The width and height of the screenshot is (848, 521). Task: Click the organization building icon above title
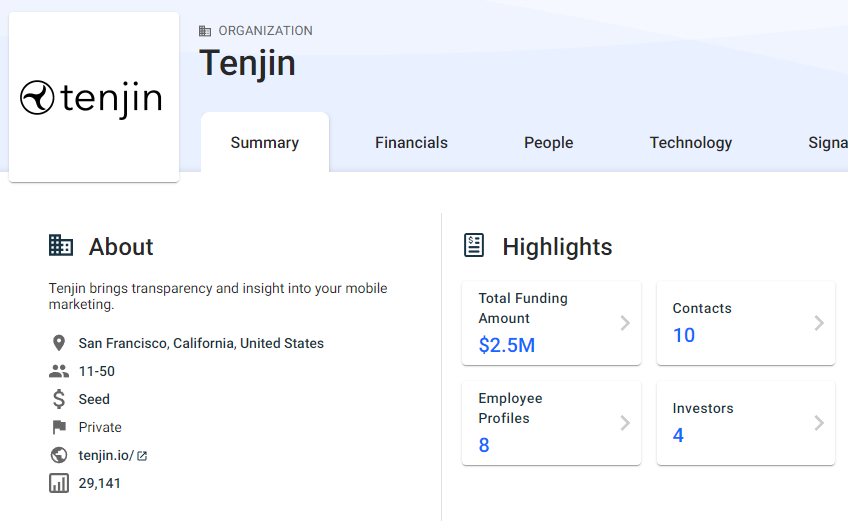tap(205, 31)
